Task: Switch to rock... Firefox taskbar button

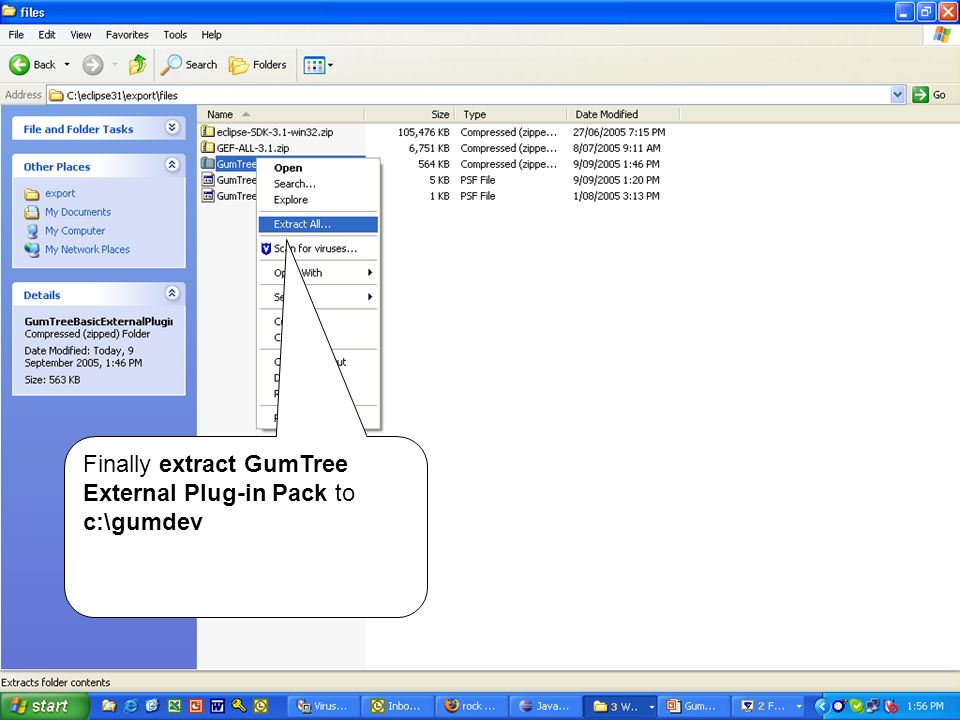Action: (x=471, y=706)
